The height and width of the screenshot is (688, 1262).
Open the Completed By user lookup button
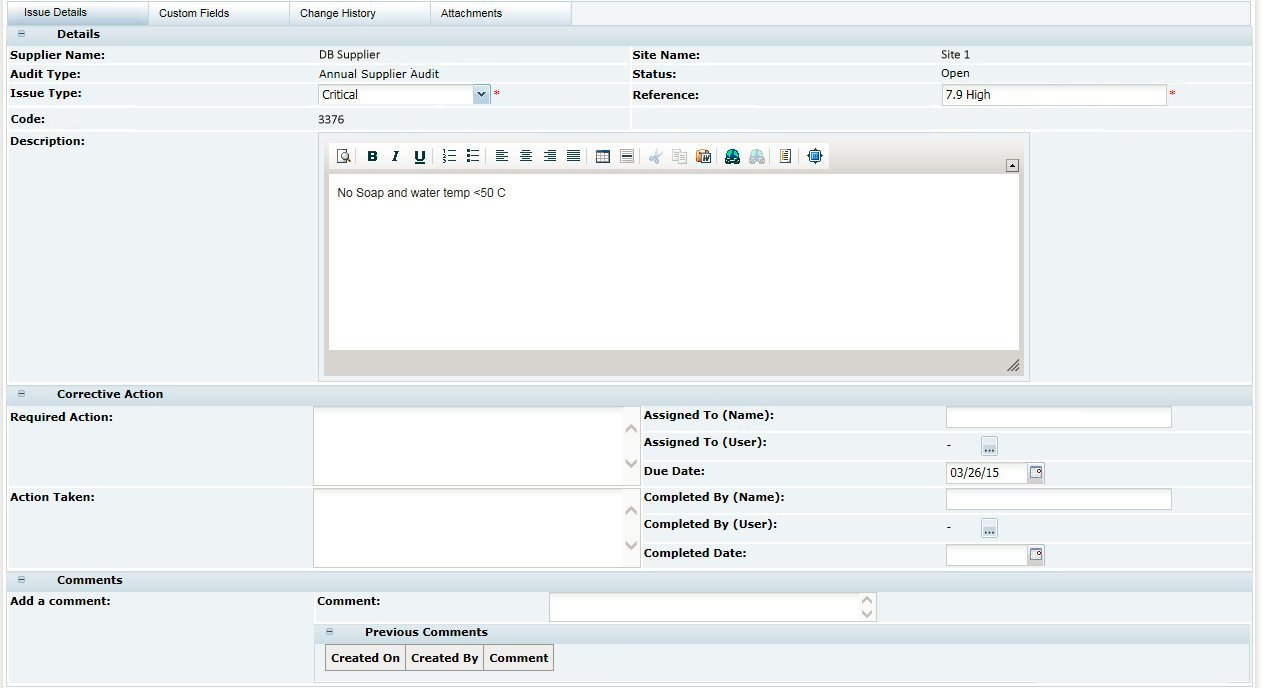click(989, 528)
